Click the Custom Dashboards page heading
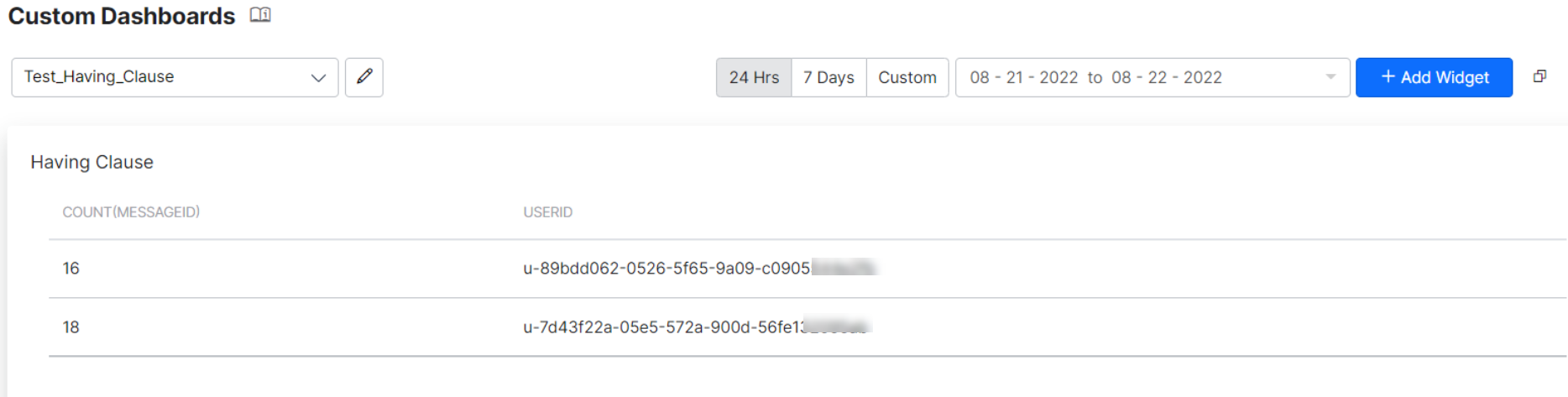 (122, 16)
